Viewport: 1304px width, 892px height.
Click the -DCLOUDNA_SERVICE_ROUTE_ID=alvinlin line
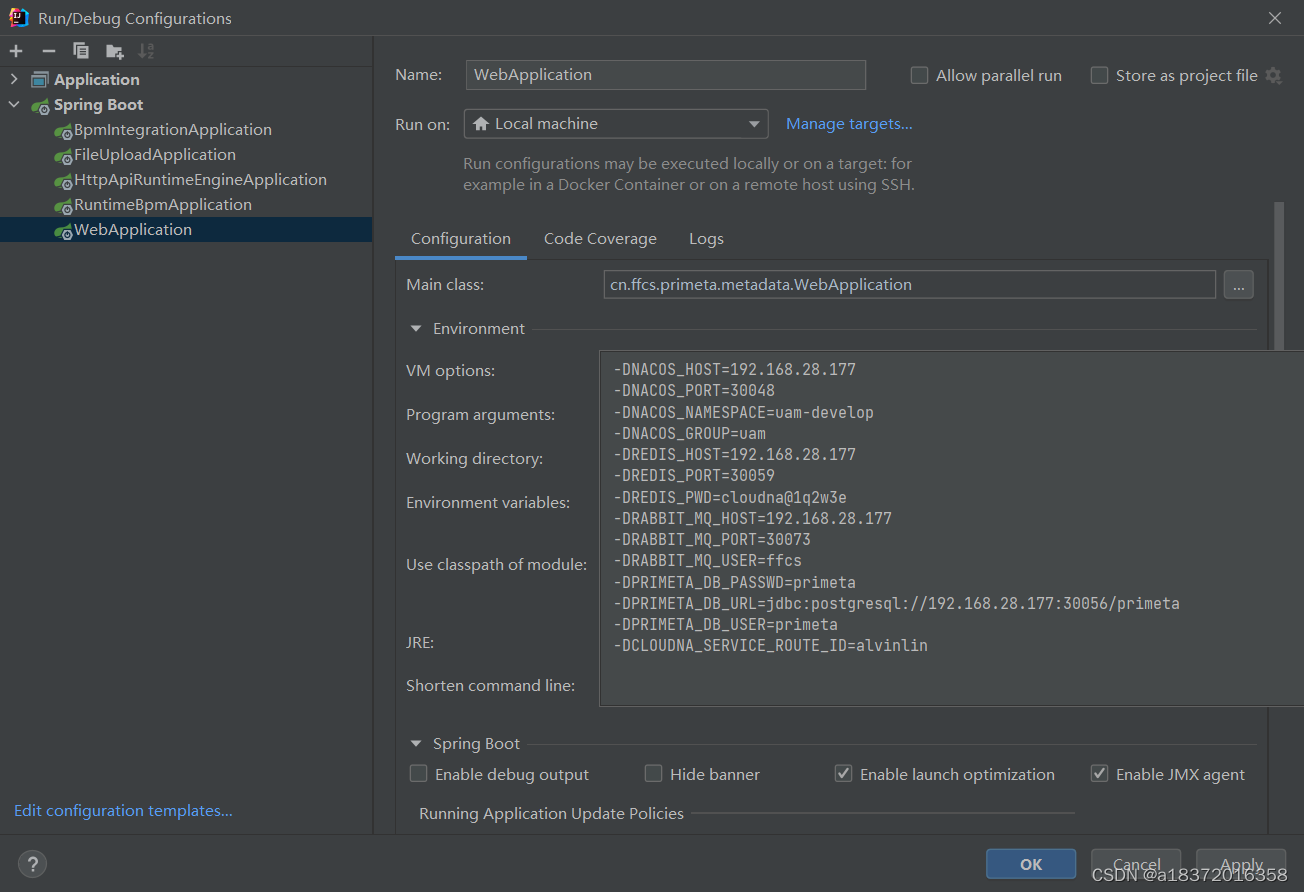(x=770, y=646)
